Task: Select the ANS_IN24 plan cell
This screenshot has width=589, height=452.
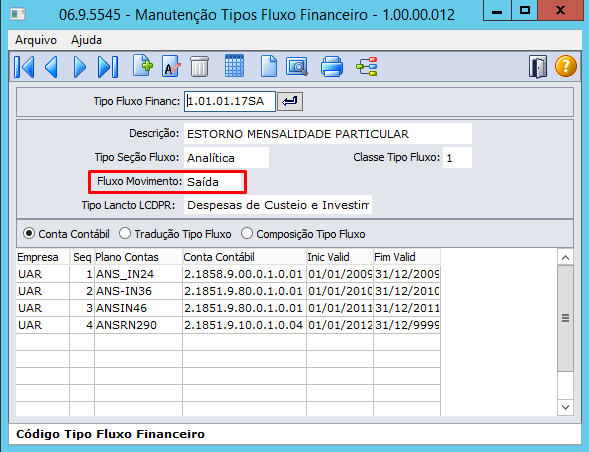Action: [x=138, y=274]
